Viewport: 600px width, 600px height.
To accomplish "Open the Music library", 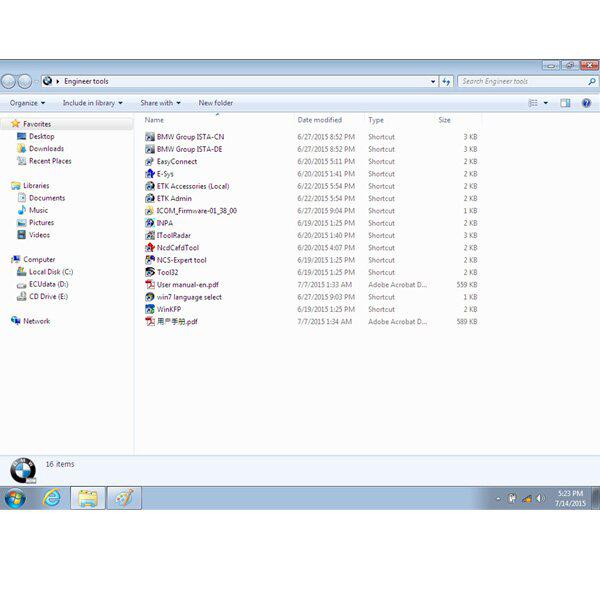I will (38, 210).
